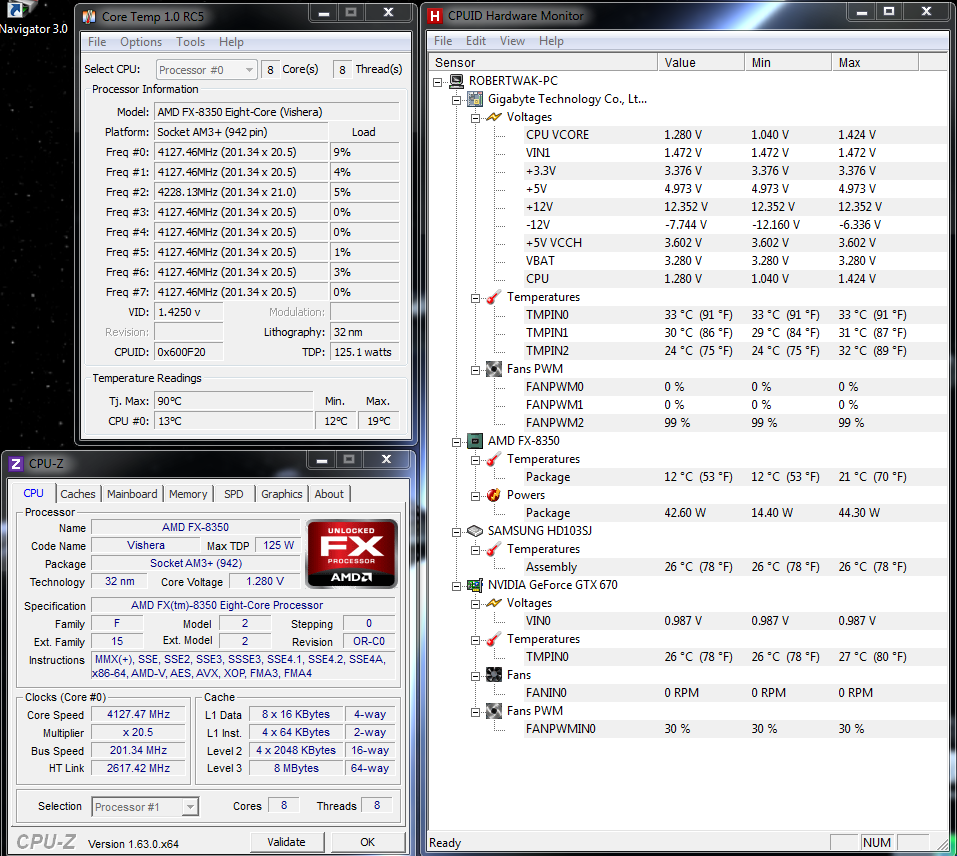Click the CPU-Z purple Z title icon
The image size is (957, 856).
click(16, 464)
